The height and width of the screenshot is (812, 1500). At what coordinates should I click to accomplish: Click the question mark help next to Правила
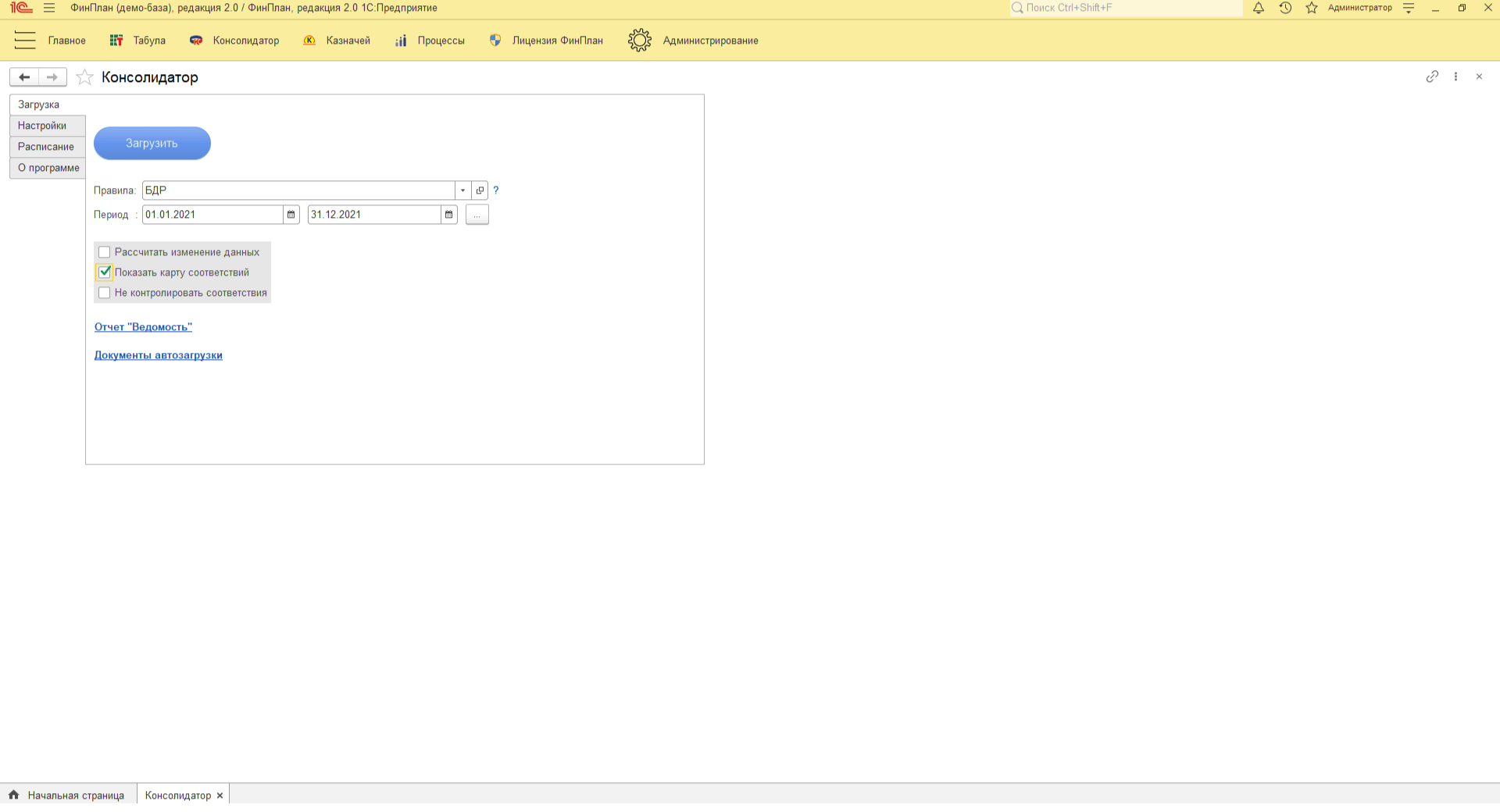[496, 191]
